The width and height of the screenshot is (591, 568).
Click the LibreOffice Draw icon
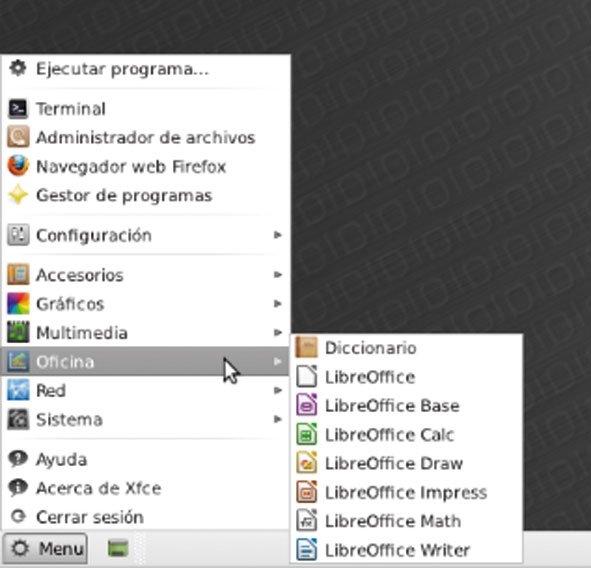[306, 463]
